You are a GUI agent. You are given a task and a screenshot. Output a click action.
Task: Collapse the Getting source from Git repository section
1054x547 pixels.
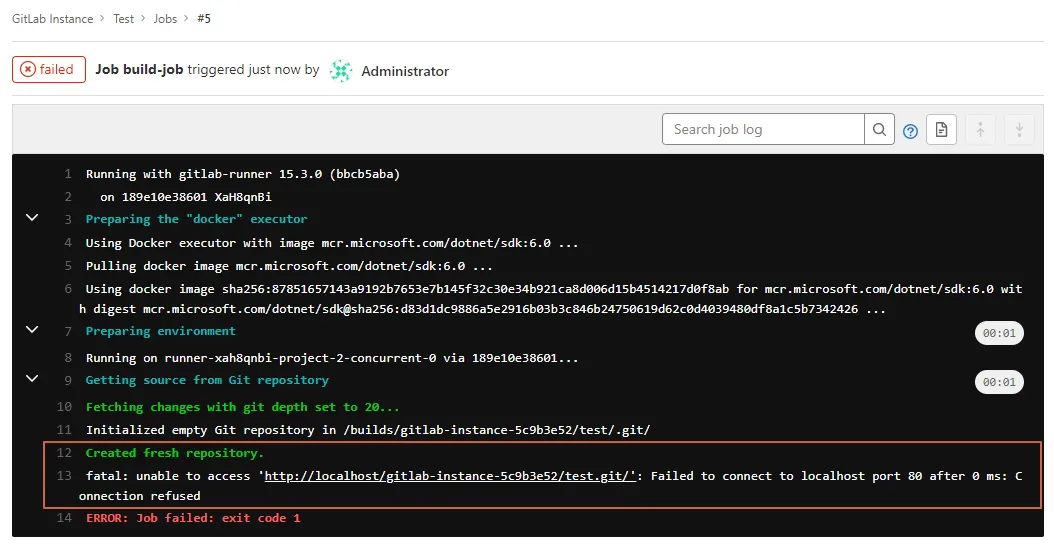point(32,379)
